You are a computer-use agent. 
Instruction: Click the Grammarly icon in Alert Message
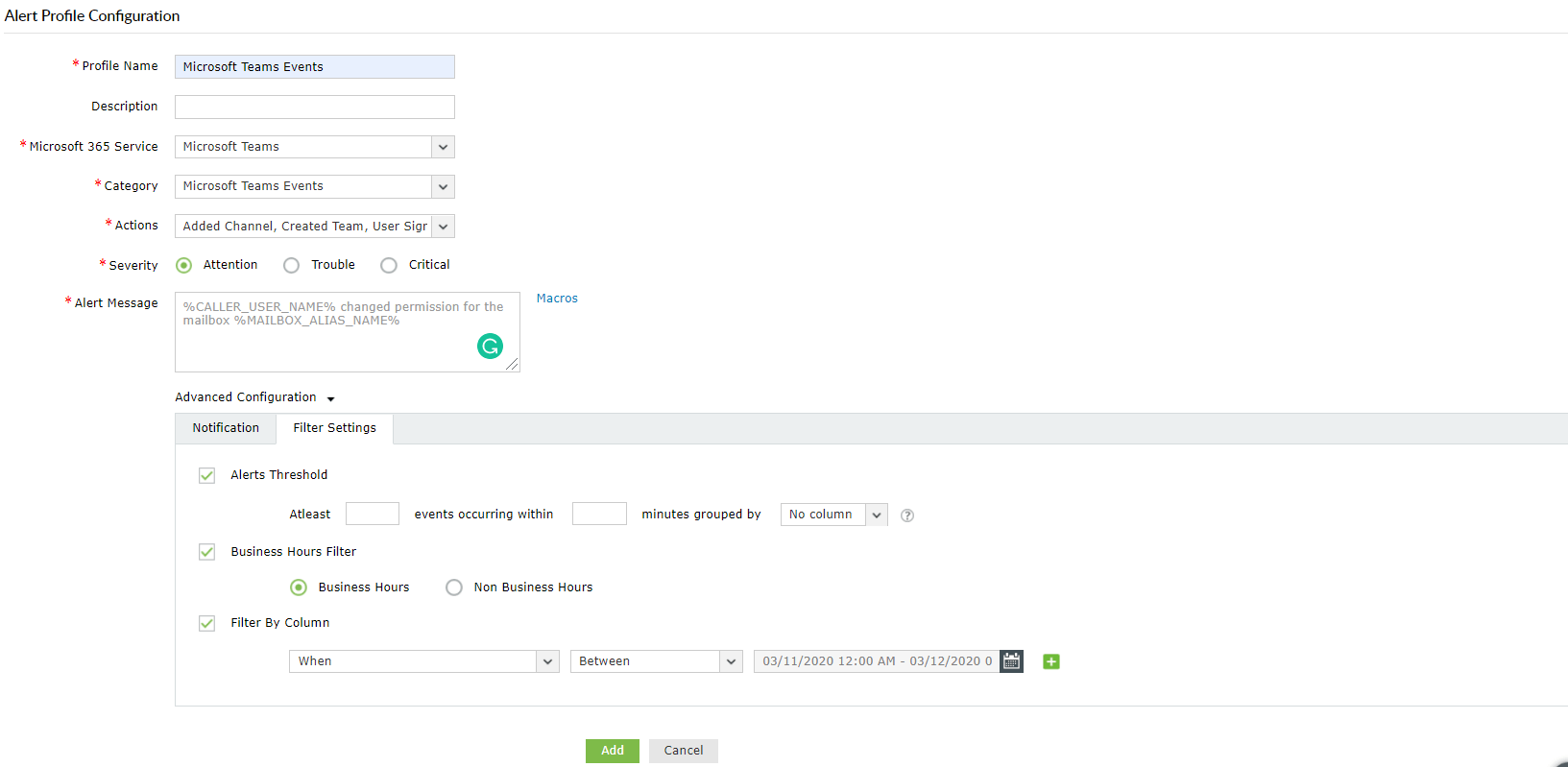(490, 346)
